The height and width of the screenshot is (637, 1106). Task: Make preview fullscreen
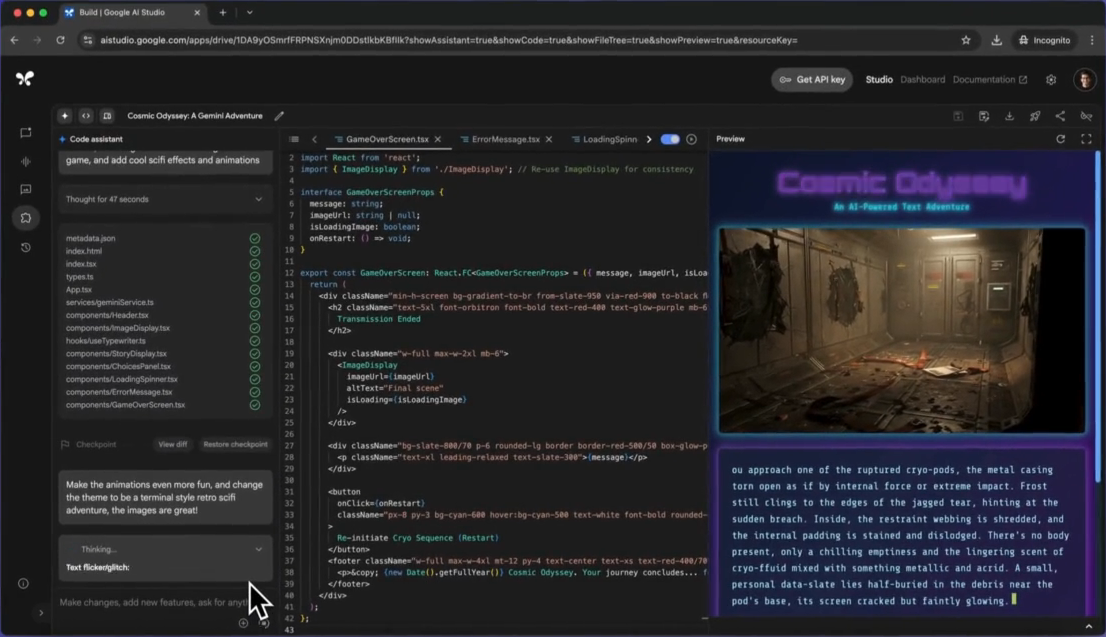(1086, 139)
